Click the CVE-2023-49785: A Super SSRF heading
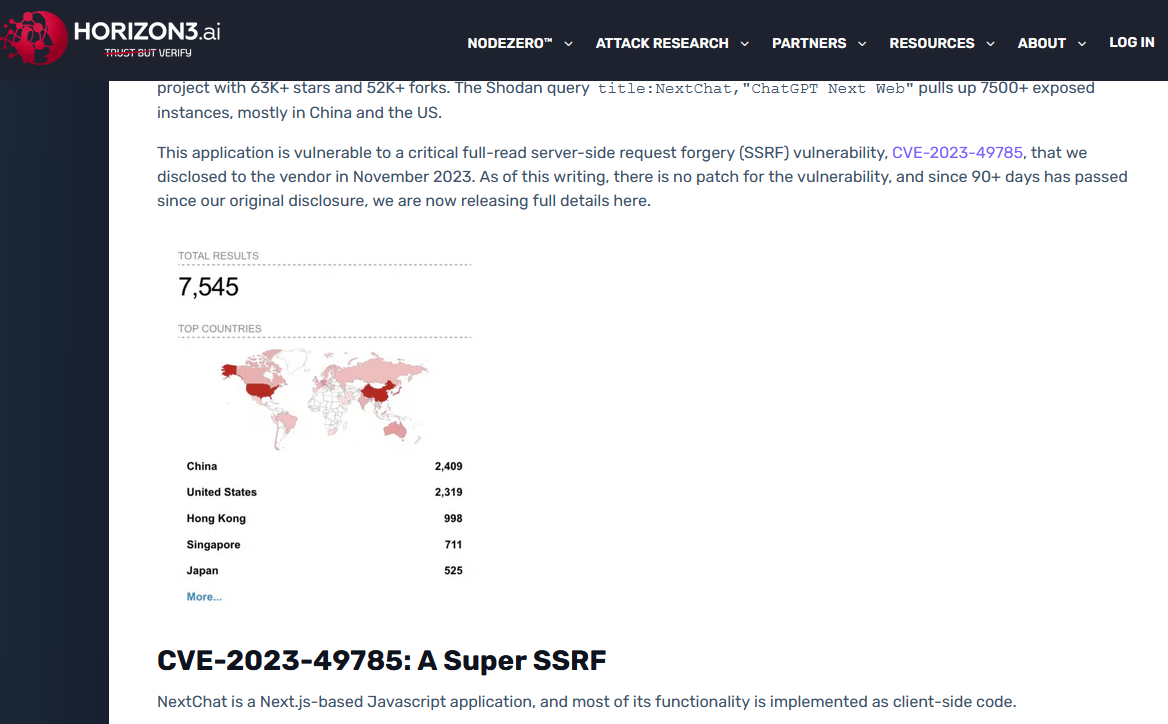1168x724 pixels. point(381,661)
